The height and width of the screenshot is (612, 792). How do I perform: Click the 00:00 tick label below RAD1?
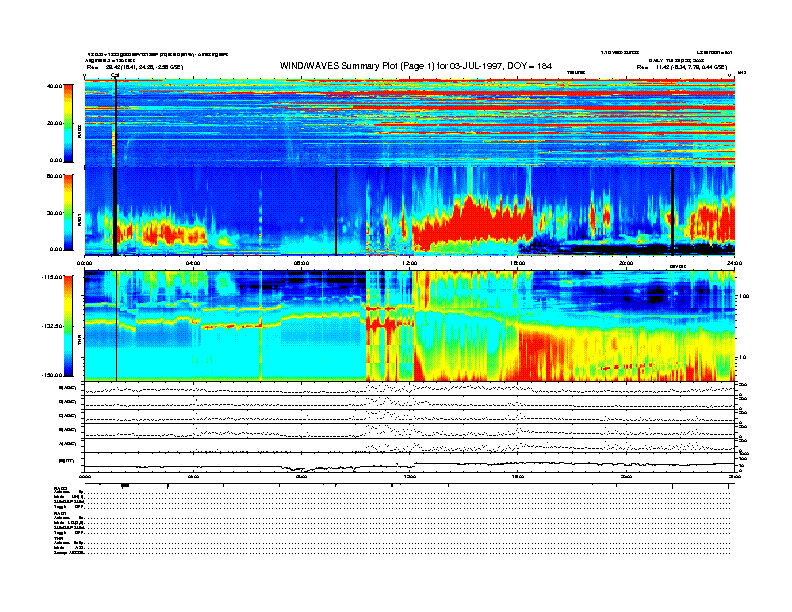[x=84, y=263]
